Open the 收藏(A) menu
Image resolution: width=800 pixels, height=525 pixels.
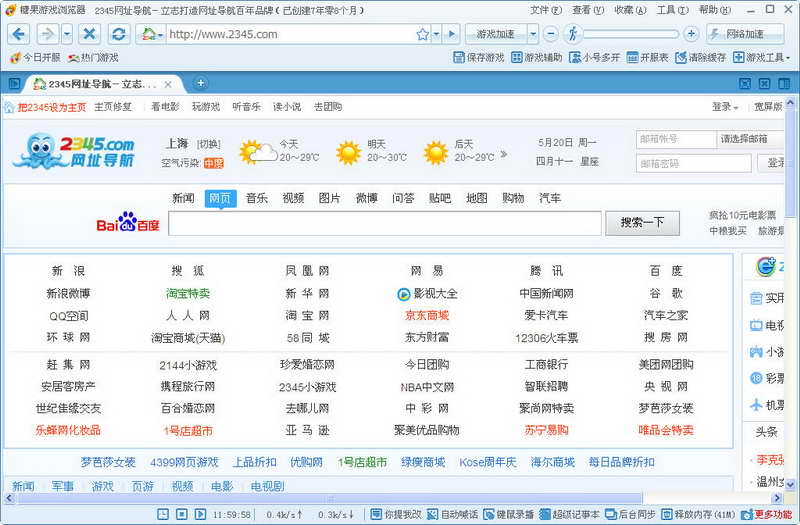(630, 10)
